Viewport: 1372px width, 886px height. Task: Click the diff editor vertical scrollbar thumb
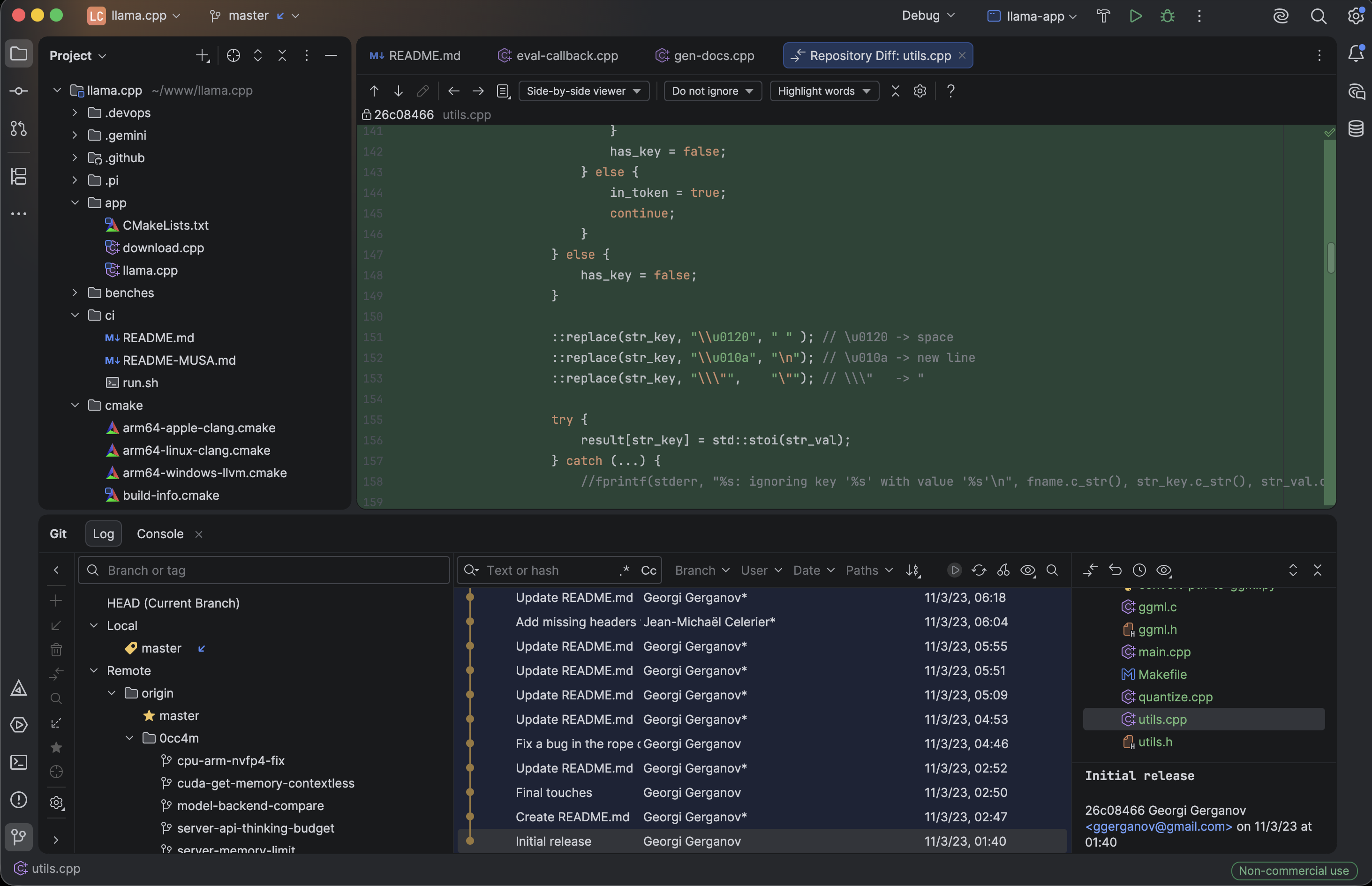click(x=1331, y=258)
